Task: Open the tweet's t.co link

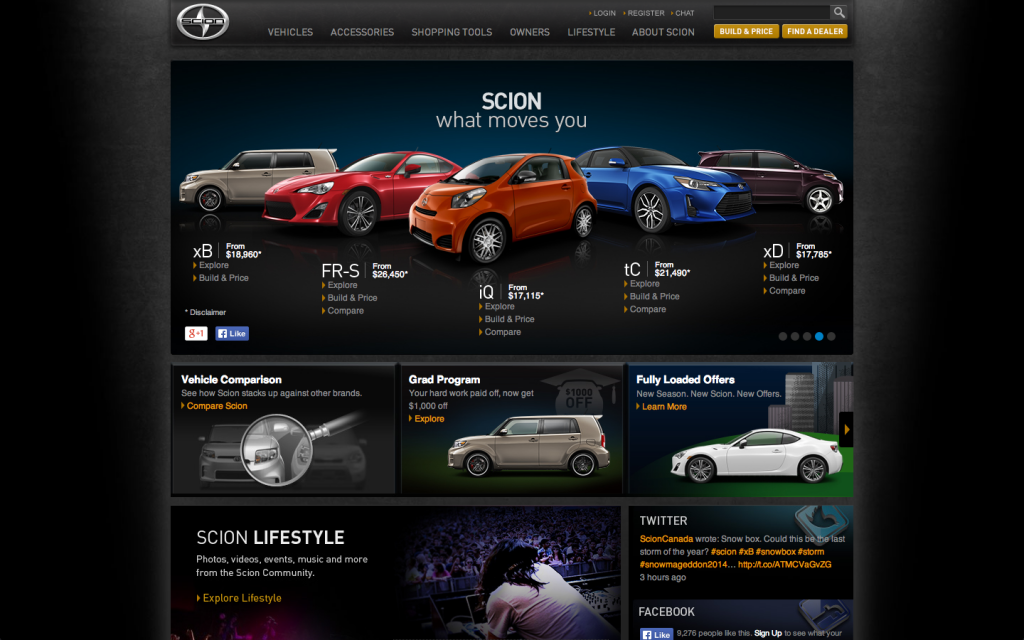Action: (784, 565)
